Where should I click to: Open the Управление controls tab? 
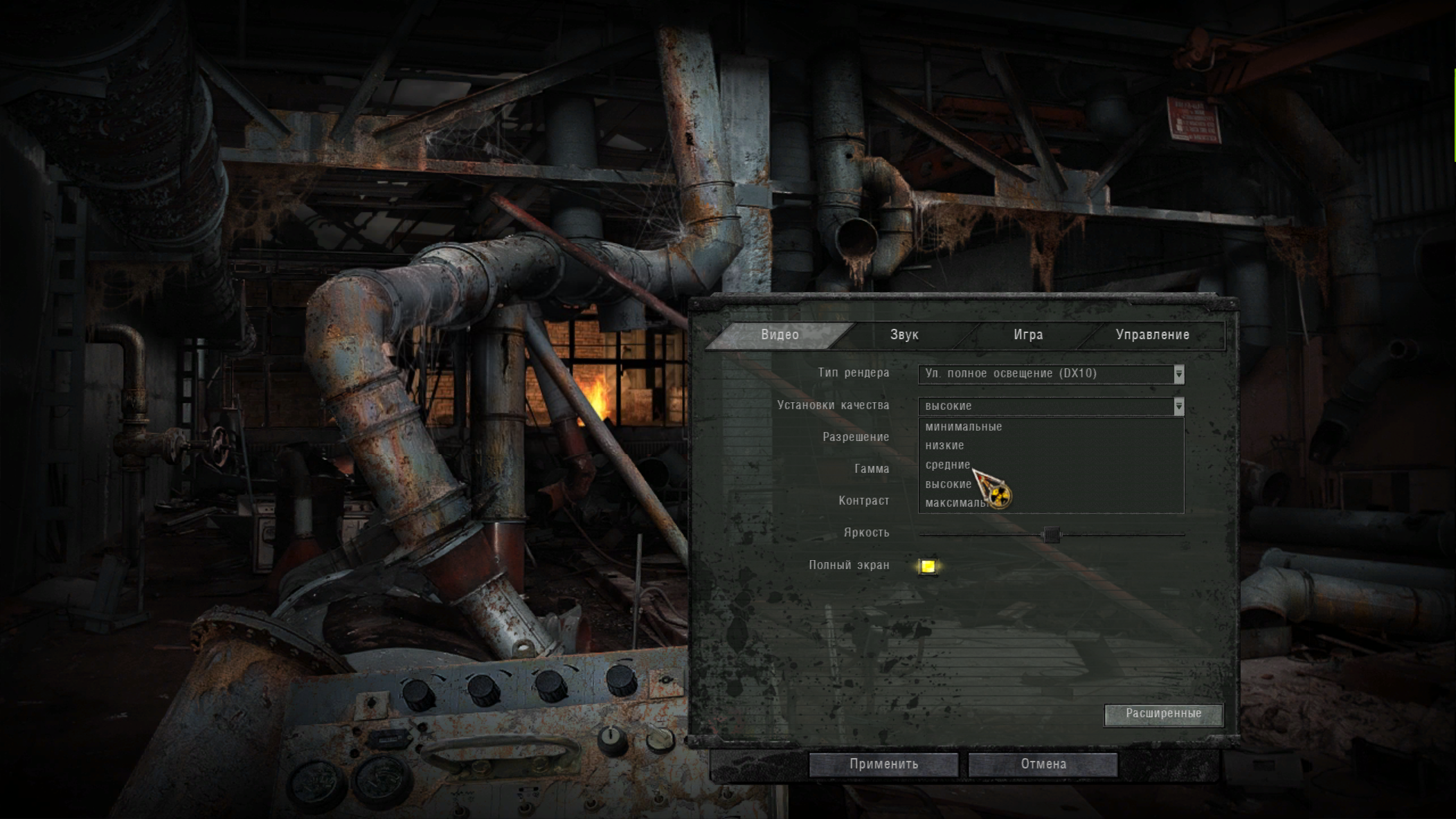[1152, 334]
